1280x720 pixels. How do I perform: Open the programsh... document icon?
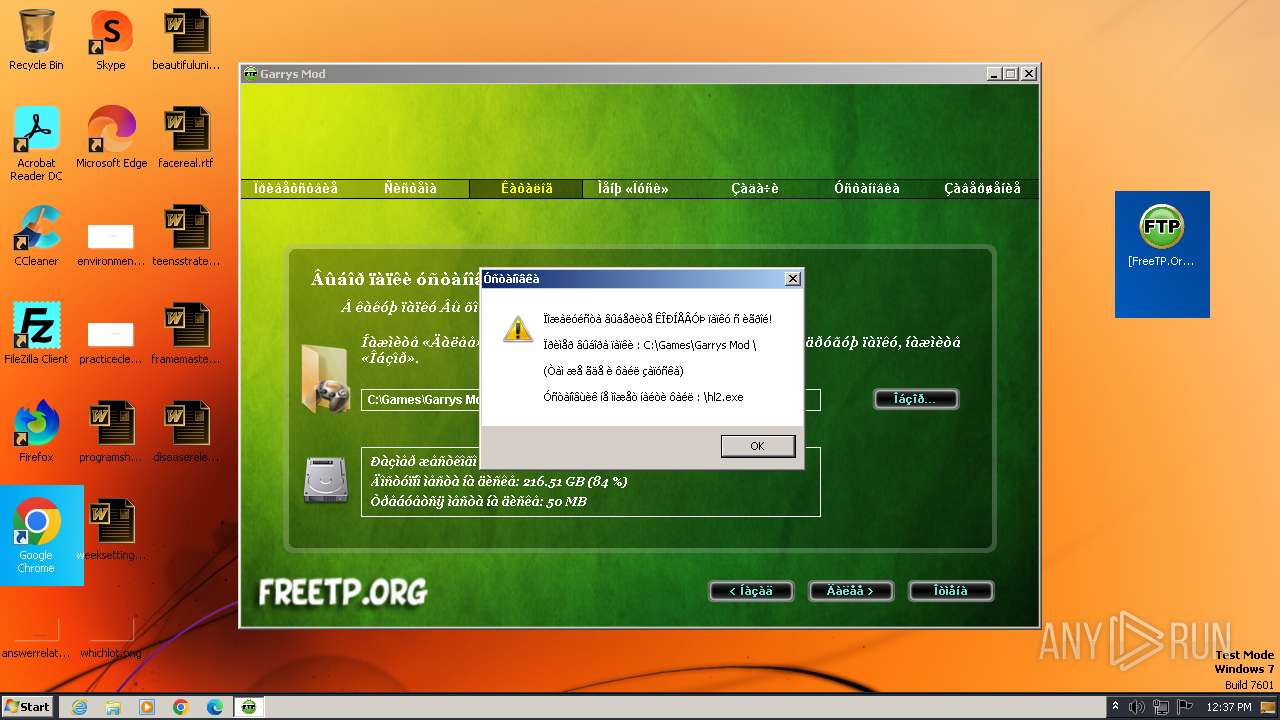click(x=111, y=433)
